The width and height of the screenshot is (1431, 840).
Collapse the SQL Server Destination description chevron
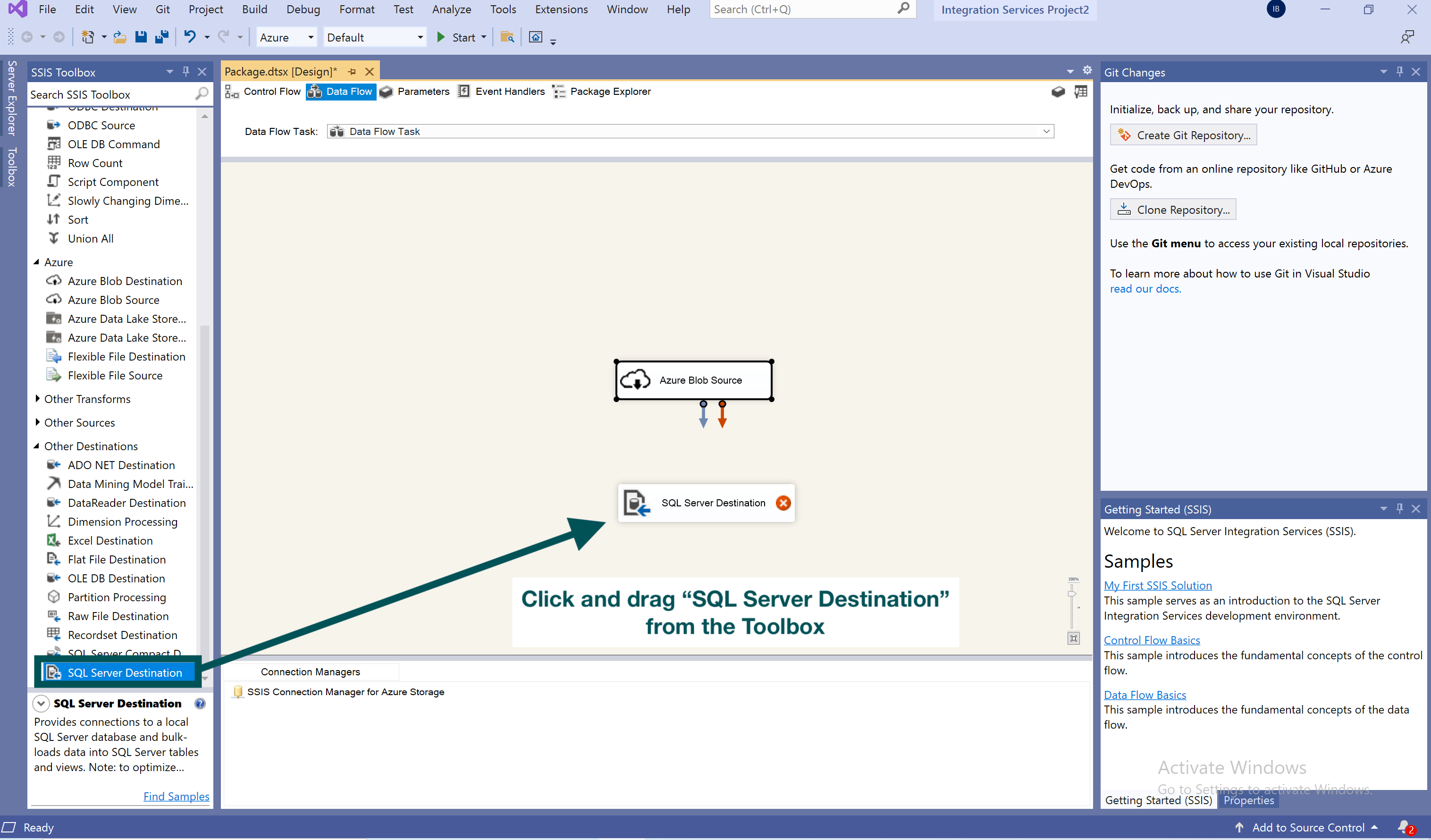41,703
